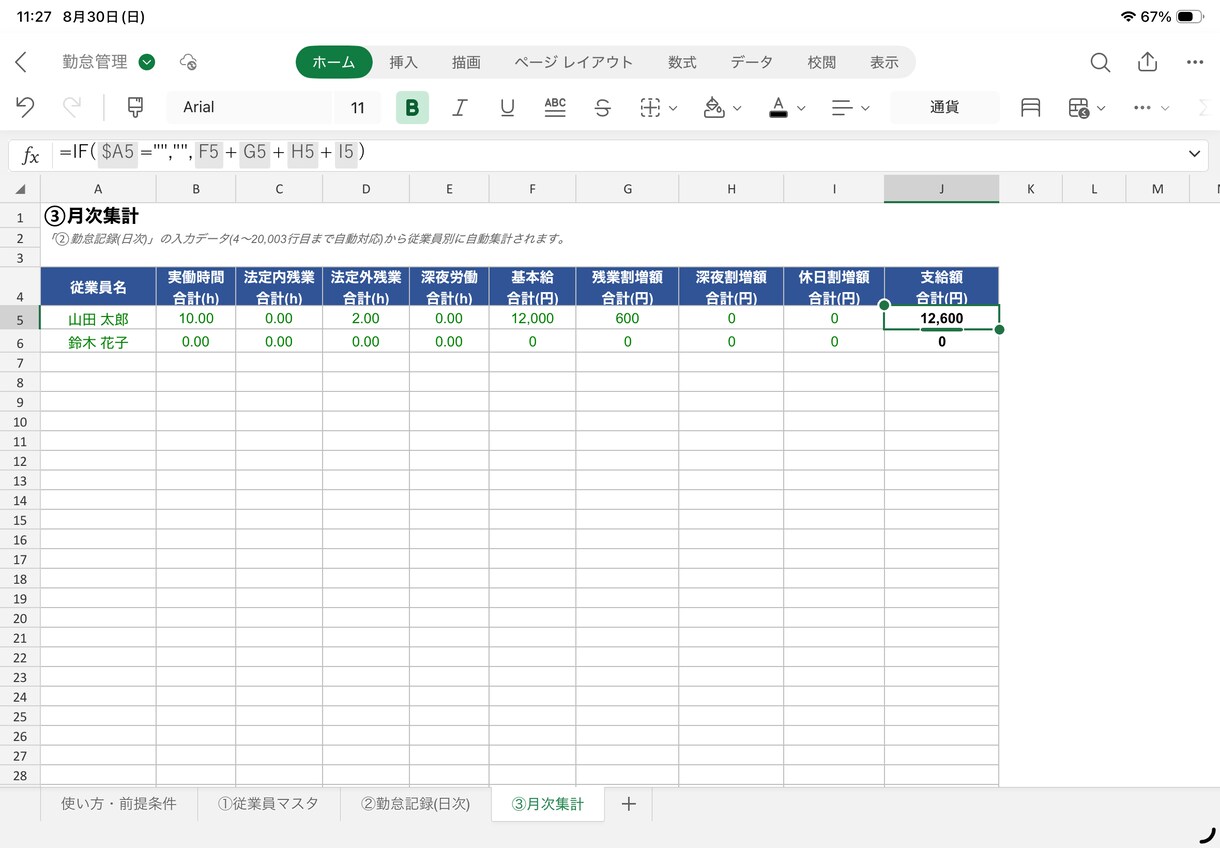Toggle Bold formatting

412,107
